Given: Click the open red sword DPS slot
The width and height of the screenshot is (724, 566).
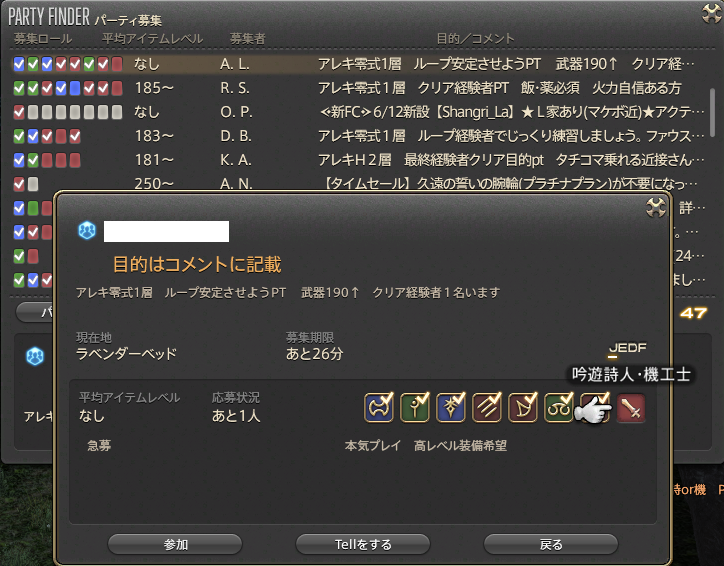Looking at the screenshot, I should (x=631, y=408).
